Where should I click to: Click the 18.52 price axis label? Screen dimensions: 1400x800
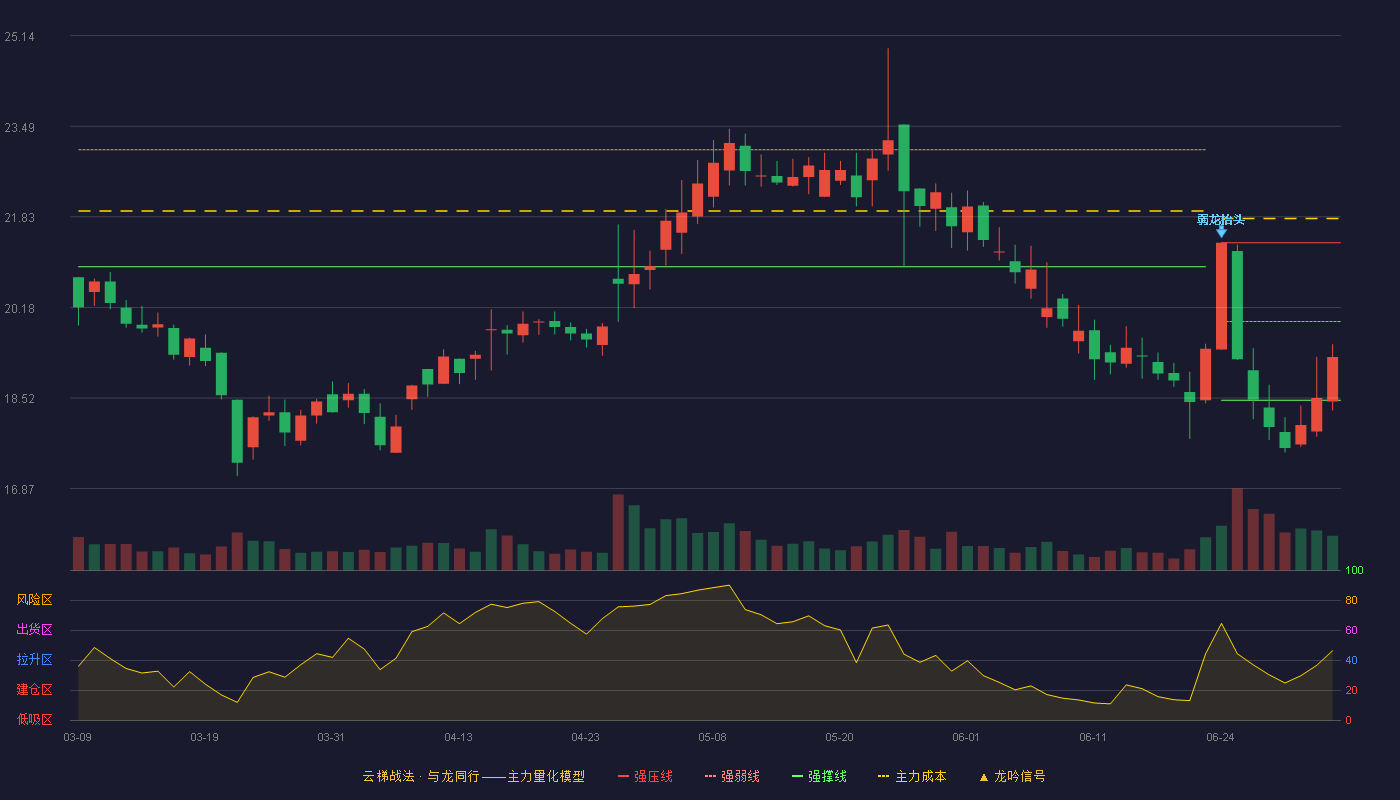(19, 399)
